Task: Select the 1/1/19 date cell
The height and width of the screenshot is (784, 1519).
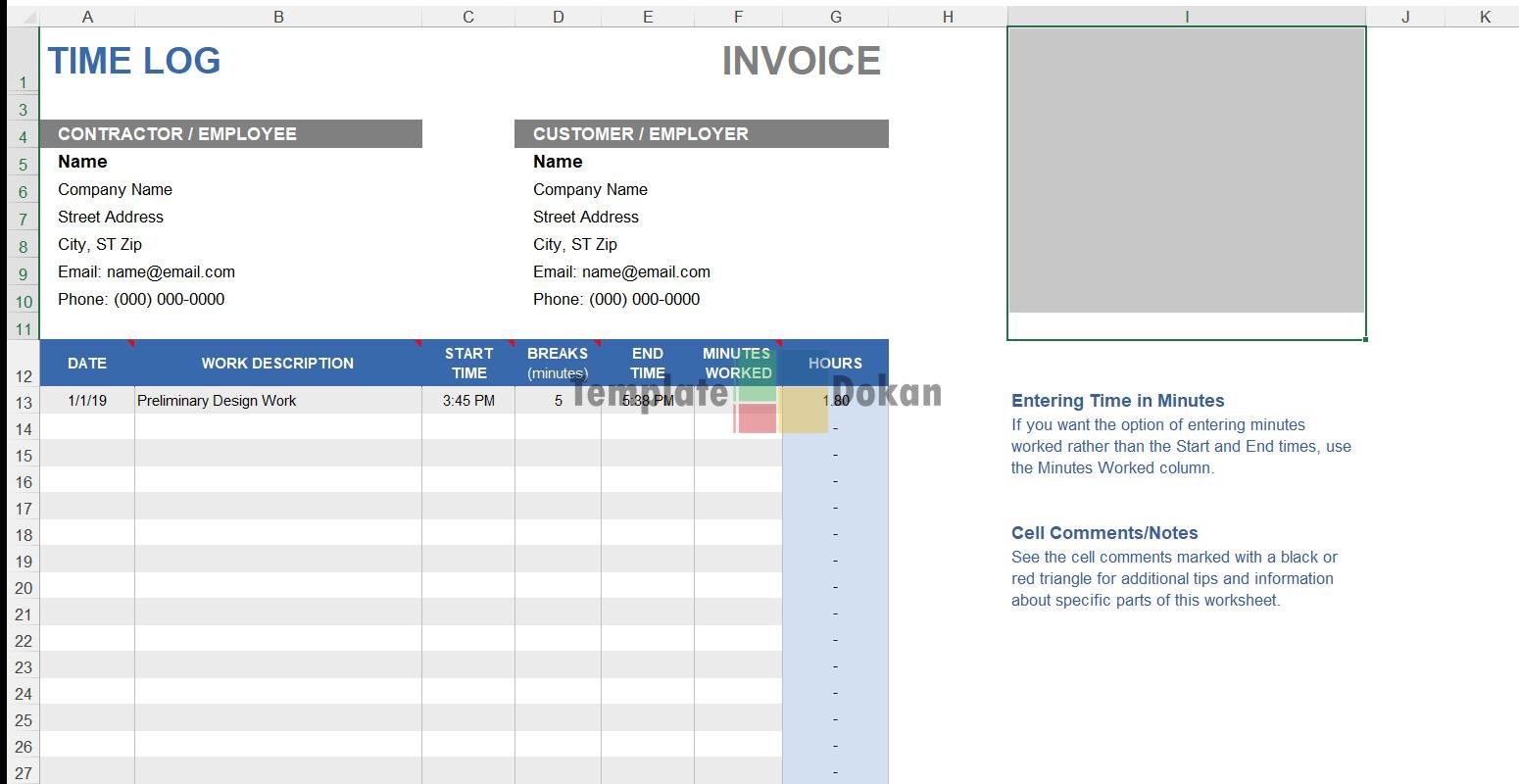Action: click(87, 401)
